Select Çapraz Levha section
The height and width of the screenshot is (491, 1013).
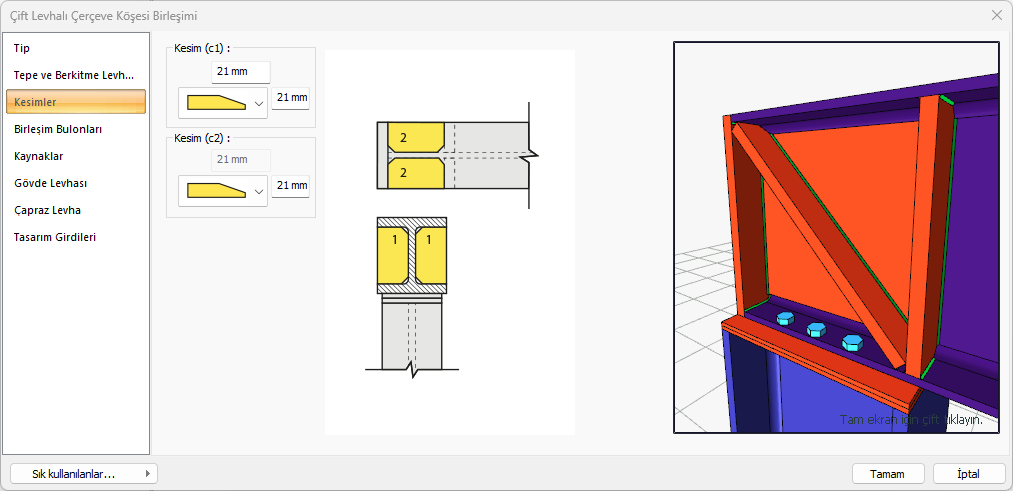pos(48,210)
